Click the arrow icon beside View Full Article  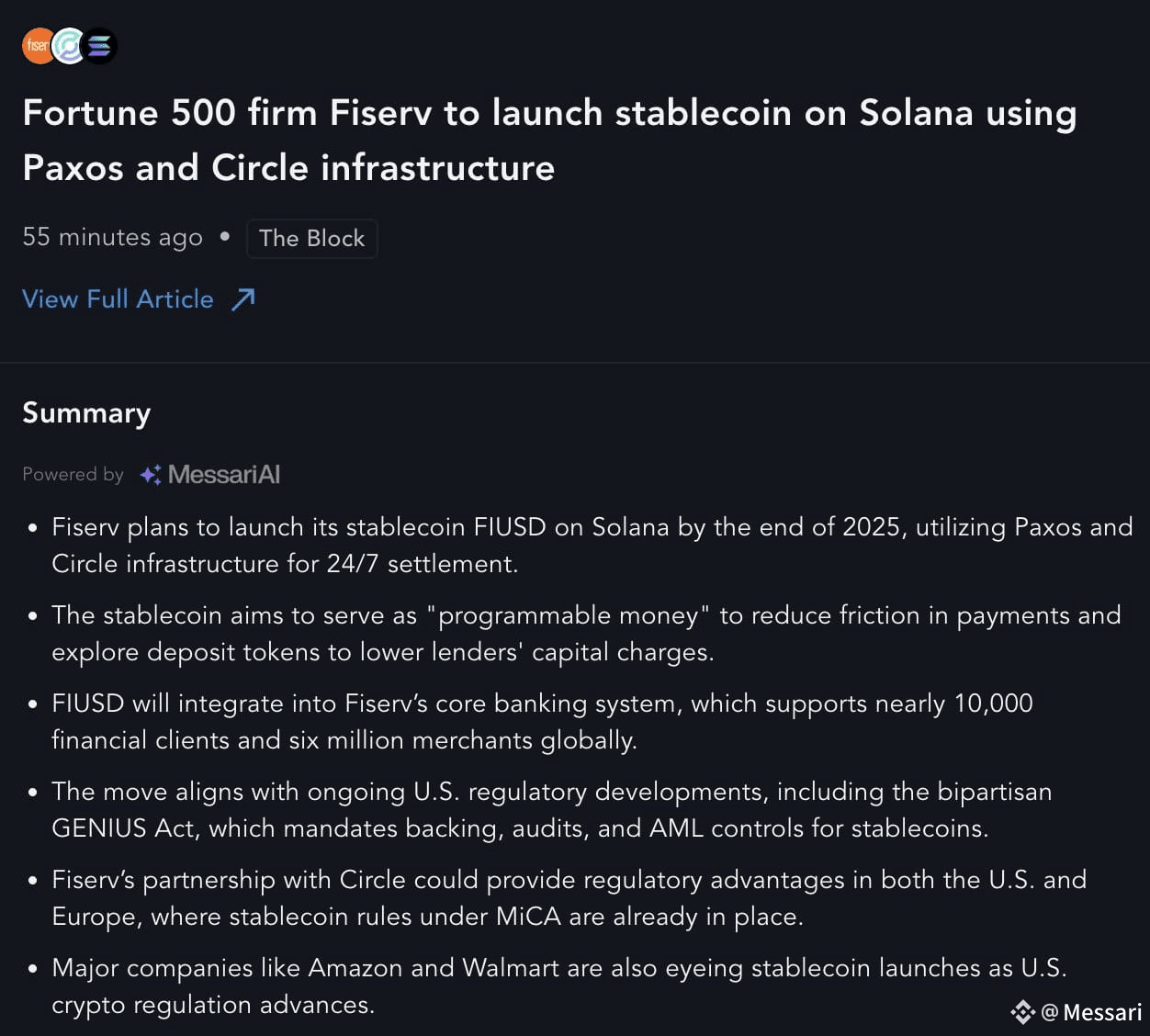pyautogui.click(x=243, y=299)
